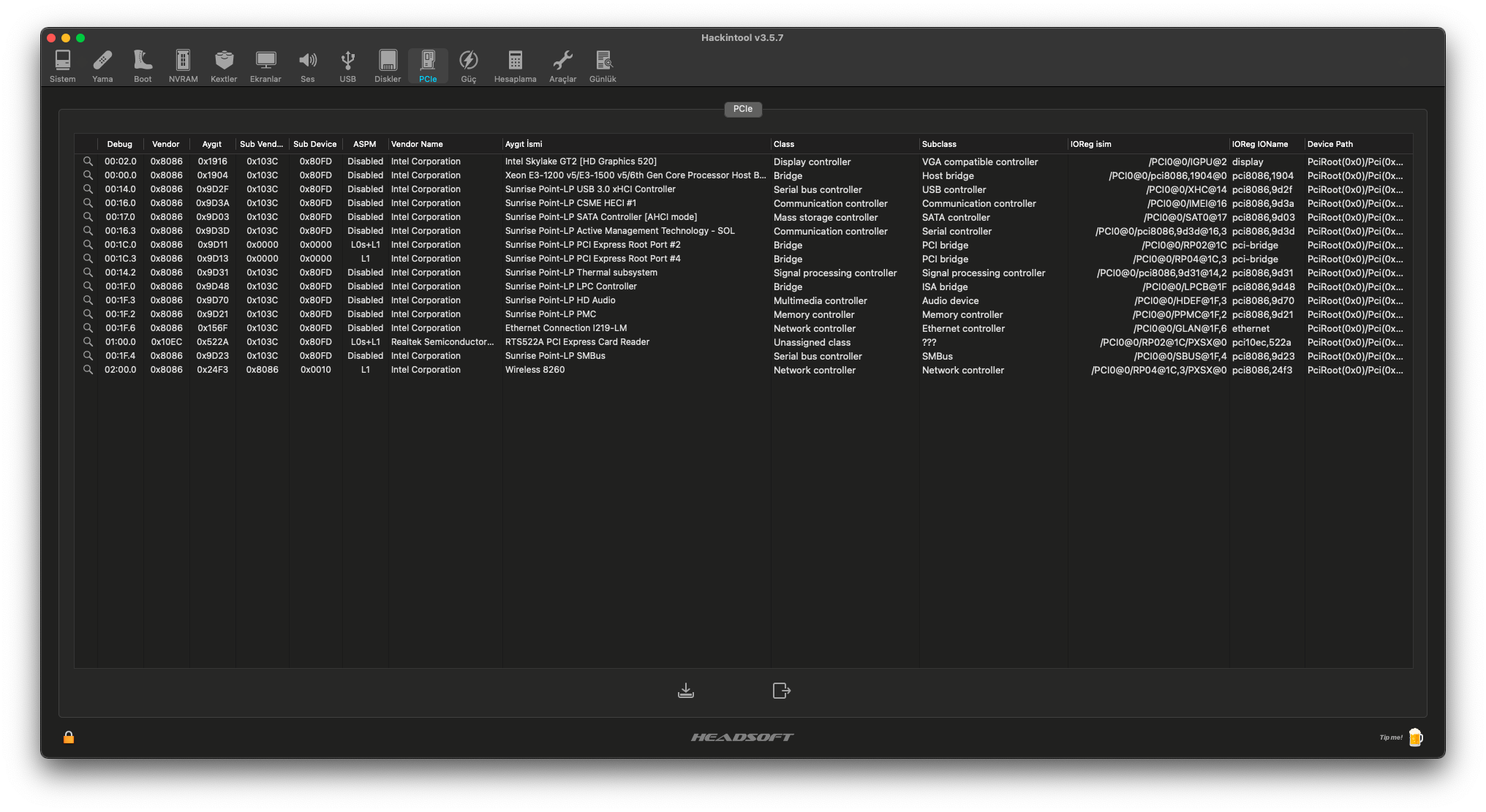Open the Ekranlar displays section

(x=265, y=66)
